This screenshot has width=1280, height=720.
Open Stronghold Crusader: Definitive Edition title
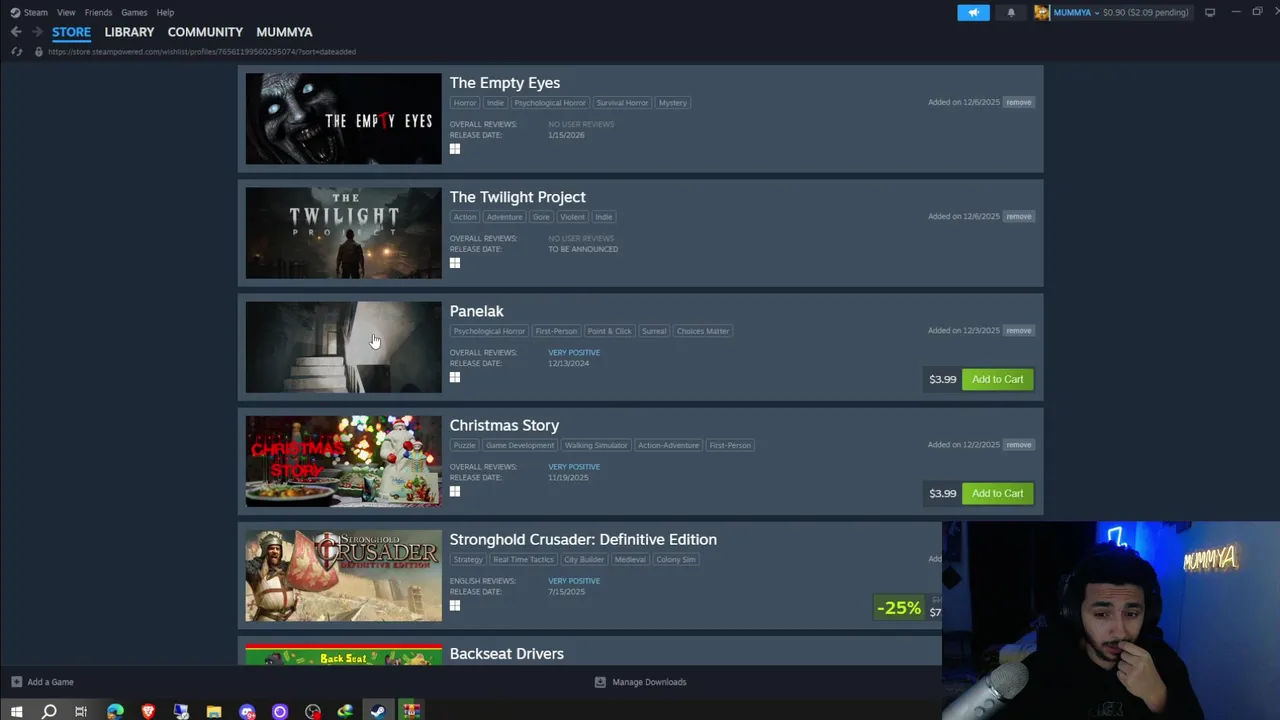point(583,539)
